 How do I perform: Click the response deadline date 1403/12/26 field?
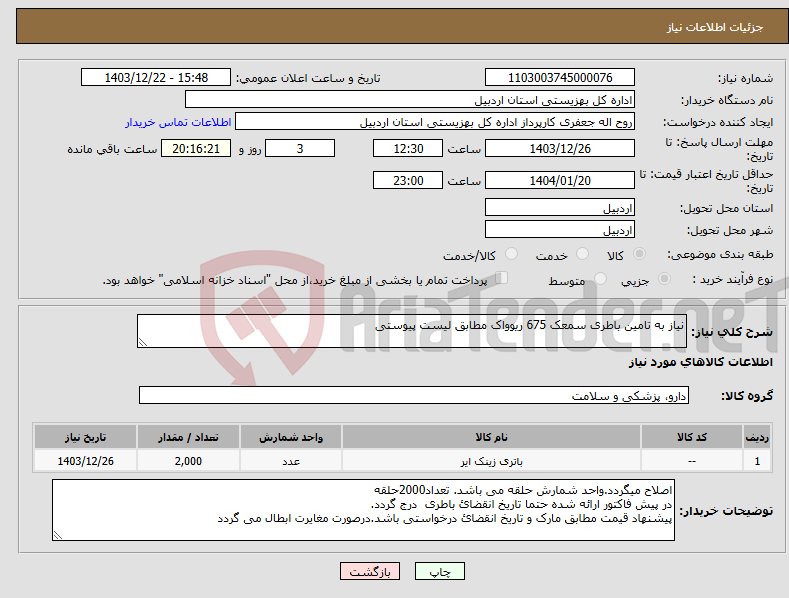coord(560,148)
